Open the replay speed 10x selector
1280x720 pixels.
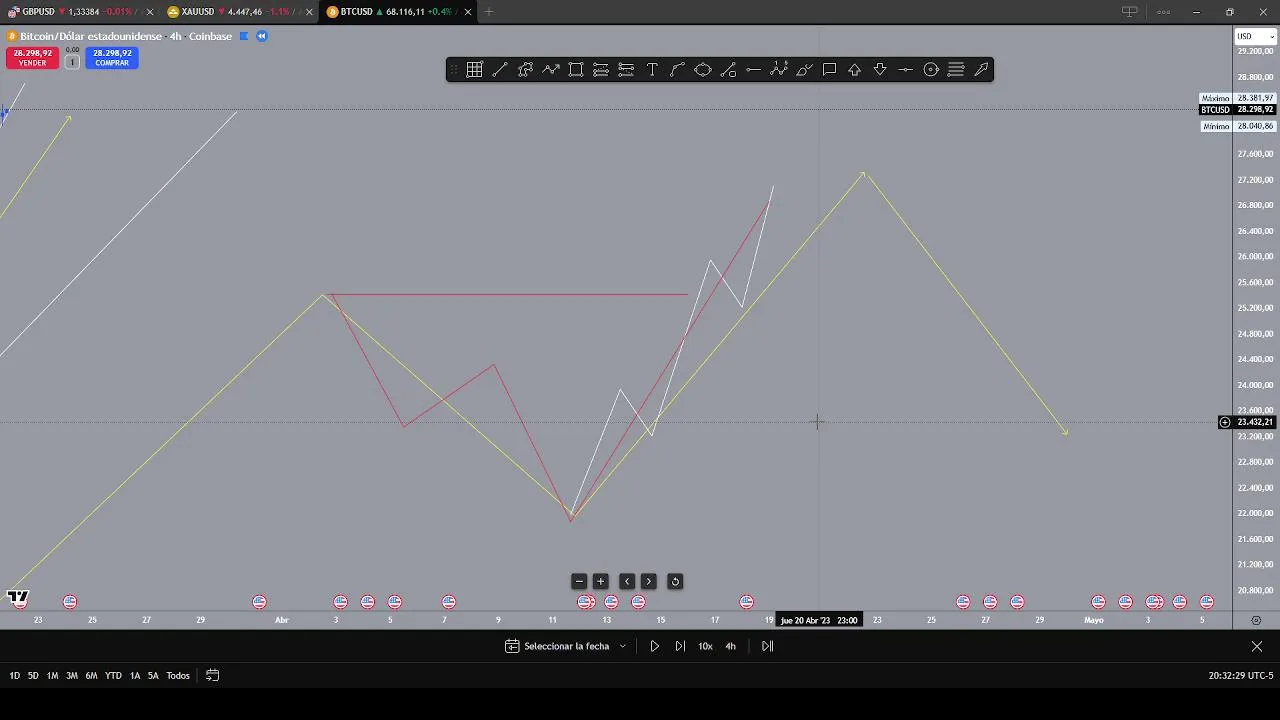705,646
